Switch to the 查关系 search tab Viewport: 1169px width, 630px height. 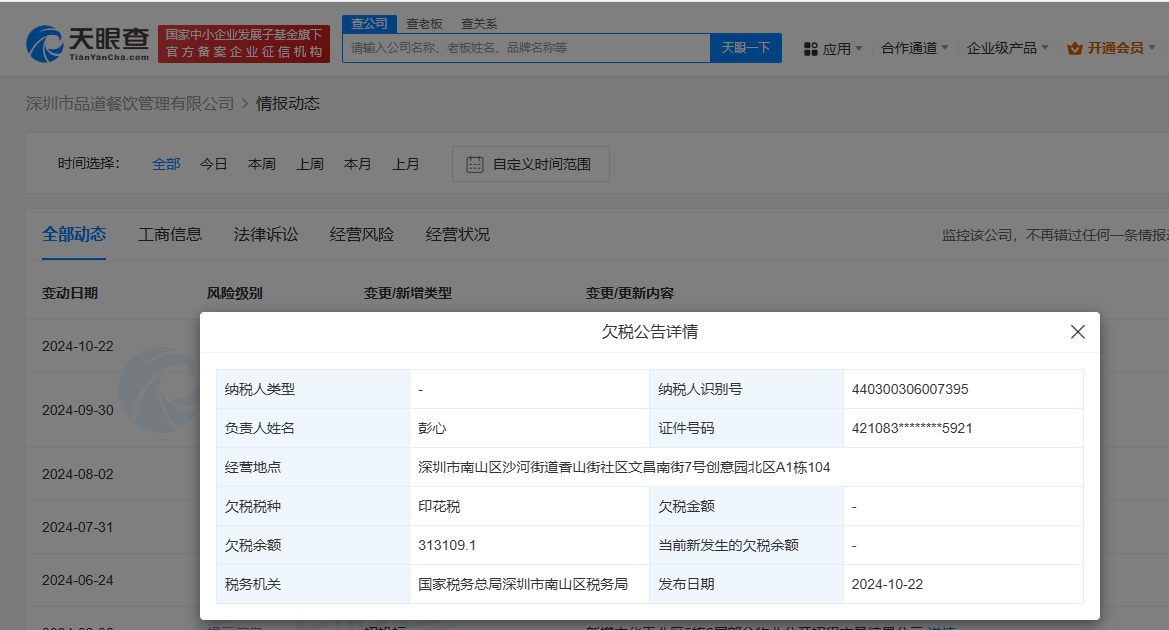(x=479, y=23)
